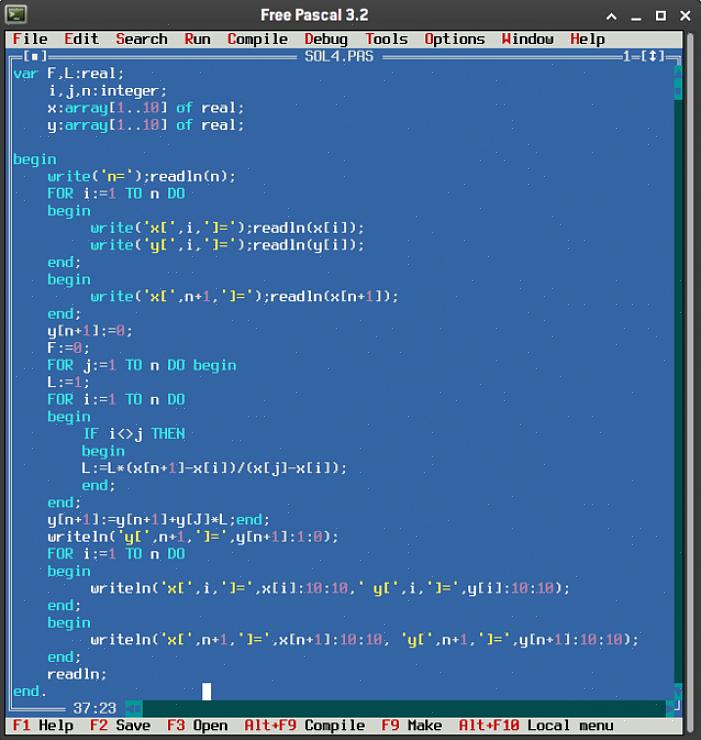Open the File menu
701x740 pixels.
point(30,39)
